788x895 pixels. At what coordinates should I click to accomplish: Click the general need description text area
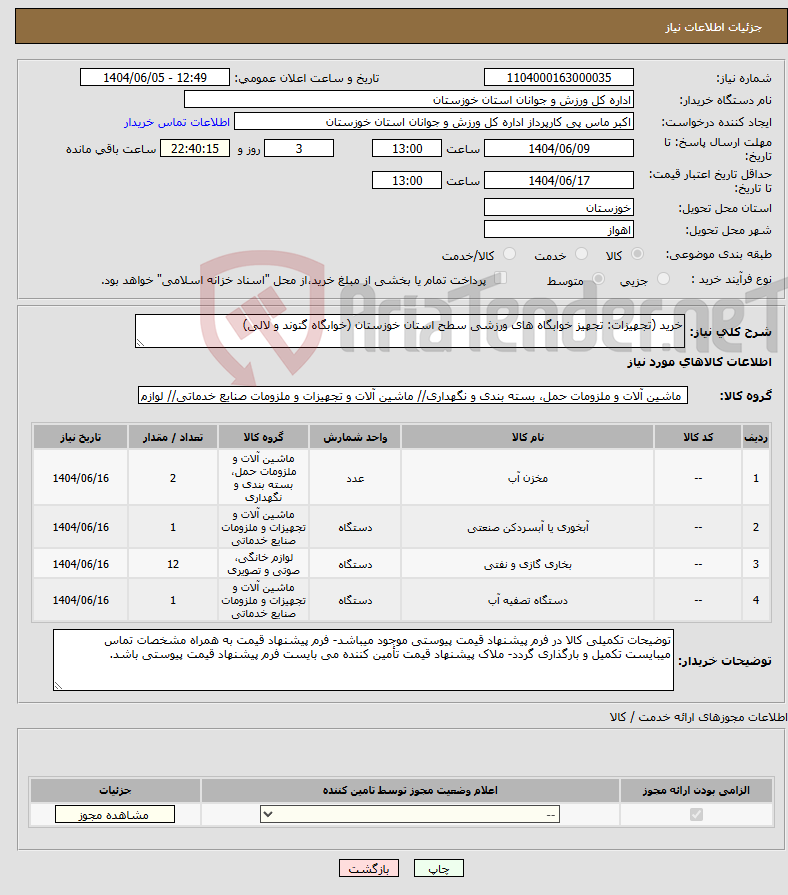(x=410, y=330)
